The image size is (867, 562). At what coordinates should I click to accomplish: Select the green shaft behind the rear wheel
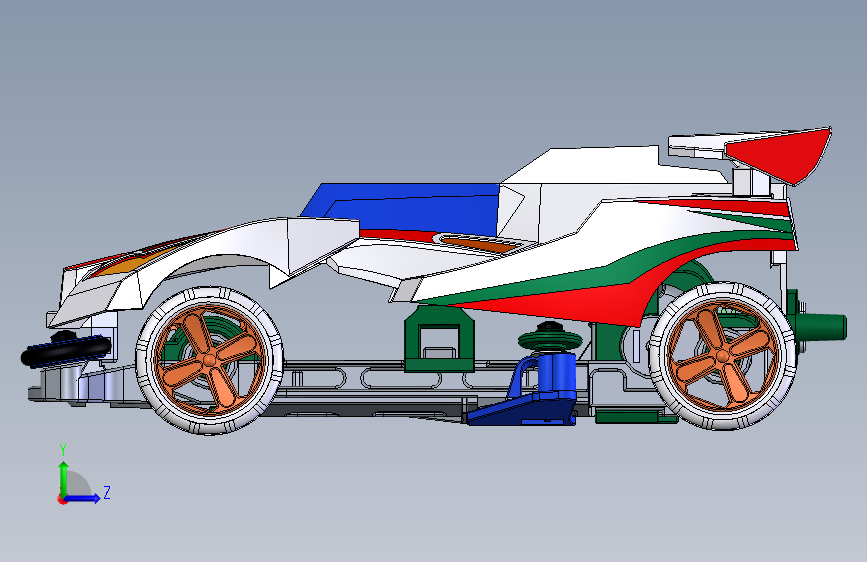821,326
